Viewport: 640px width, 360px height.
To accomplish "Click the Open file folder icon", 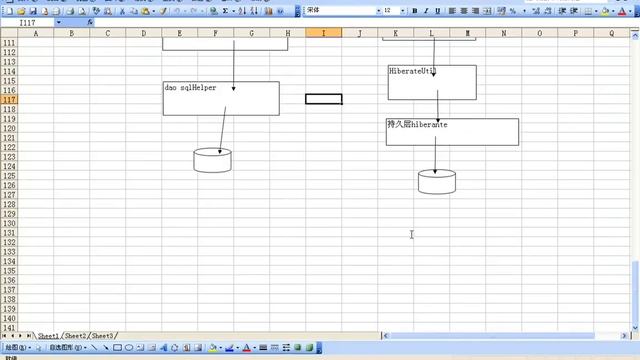I will 21,11.
